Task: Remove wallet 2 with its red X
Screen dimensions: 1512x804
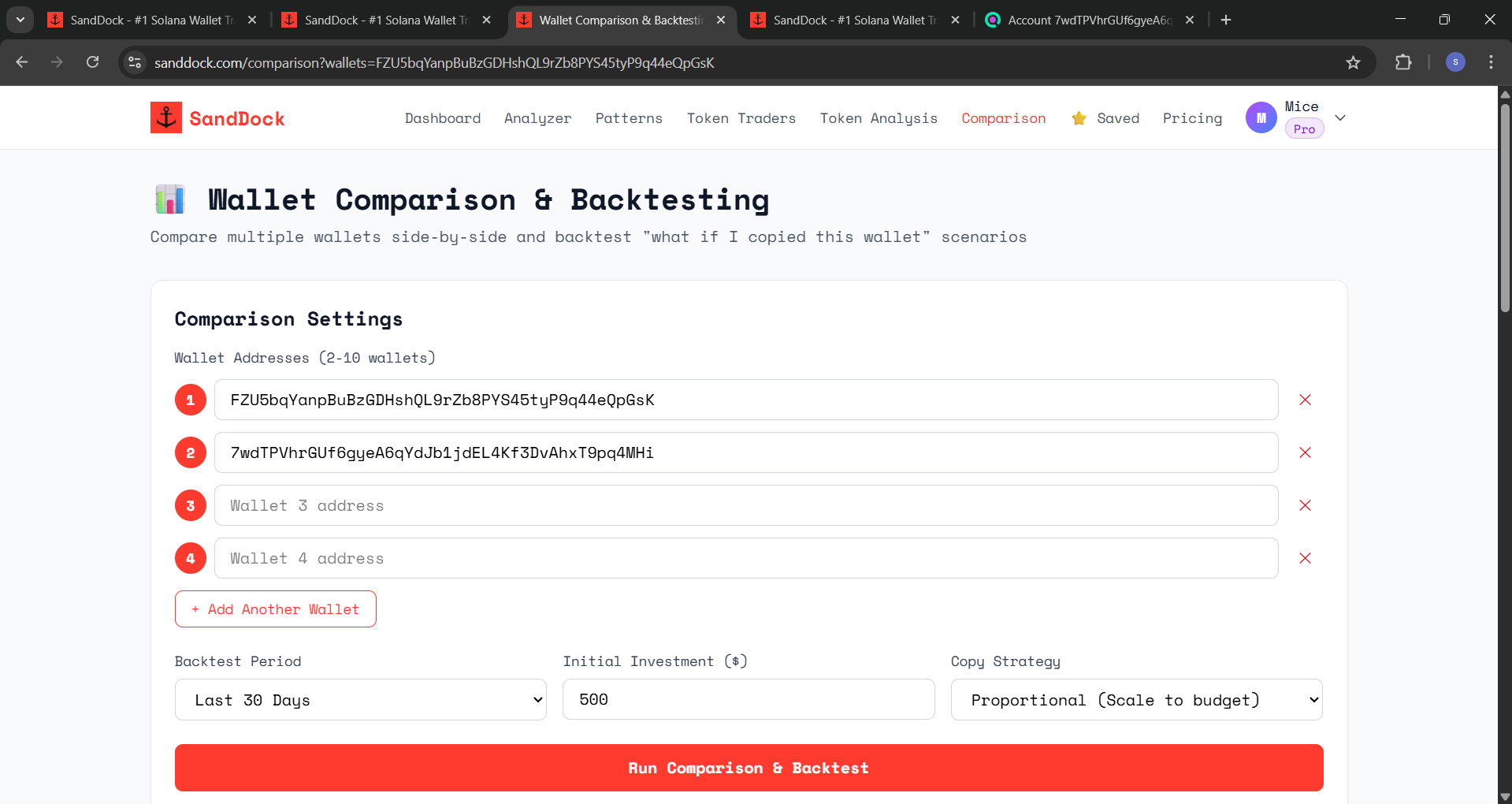Action: coord(1305,452)
